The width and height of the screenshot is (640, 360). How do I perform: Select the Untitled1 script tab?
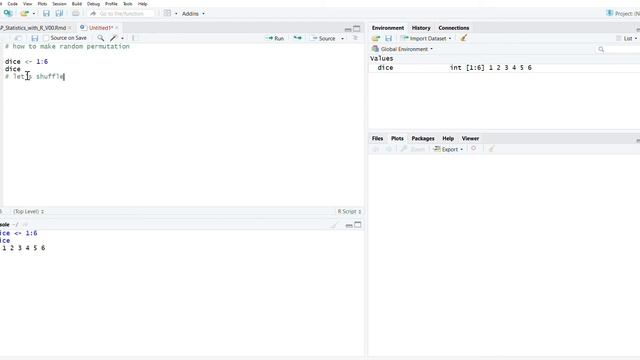(100, 28)
